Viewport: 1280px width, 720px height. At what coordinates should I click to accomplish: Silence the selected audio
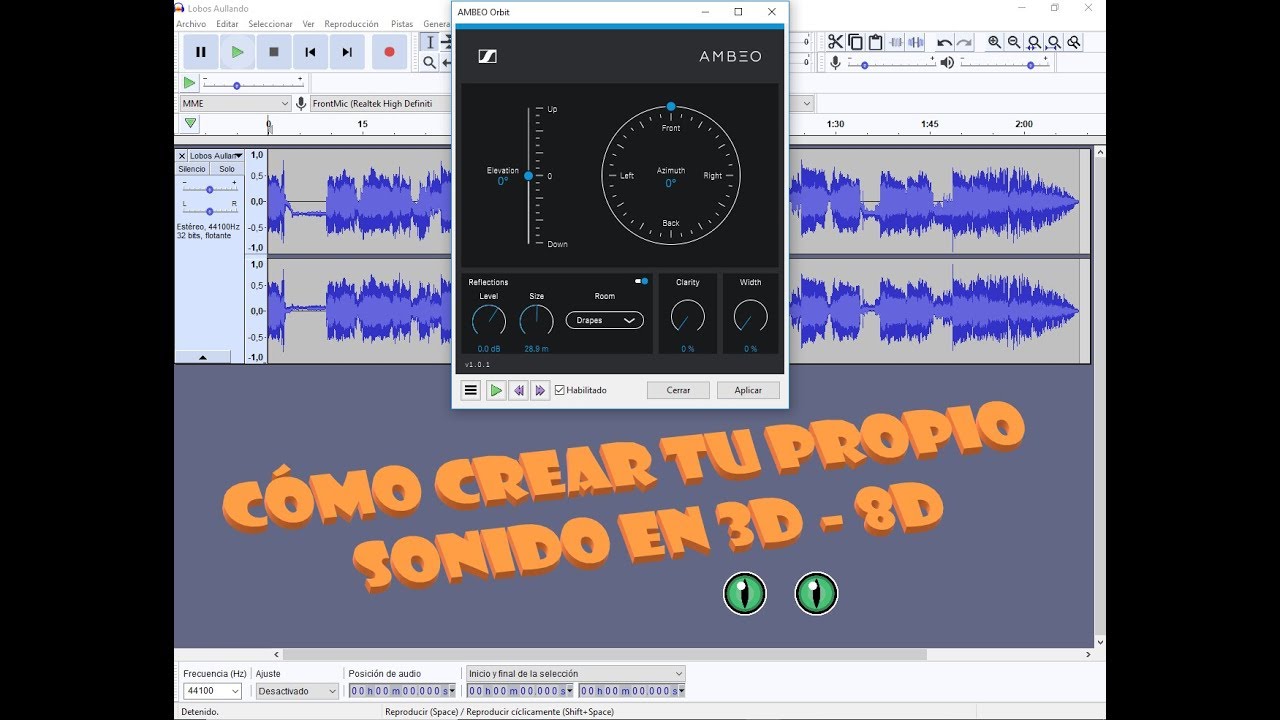pyautogui.click(x=916, y=42)
